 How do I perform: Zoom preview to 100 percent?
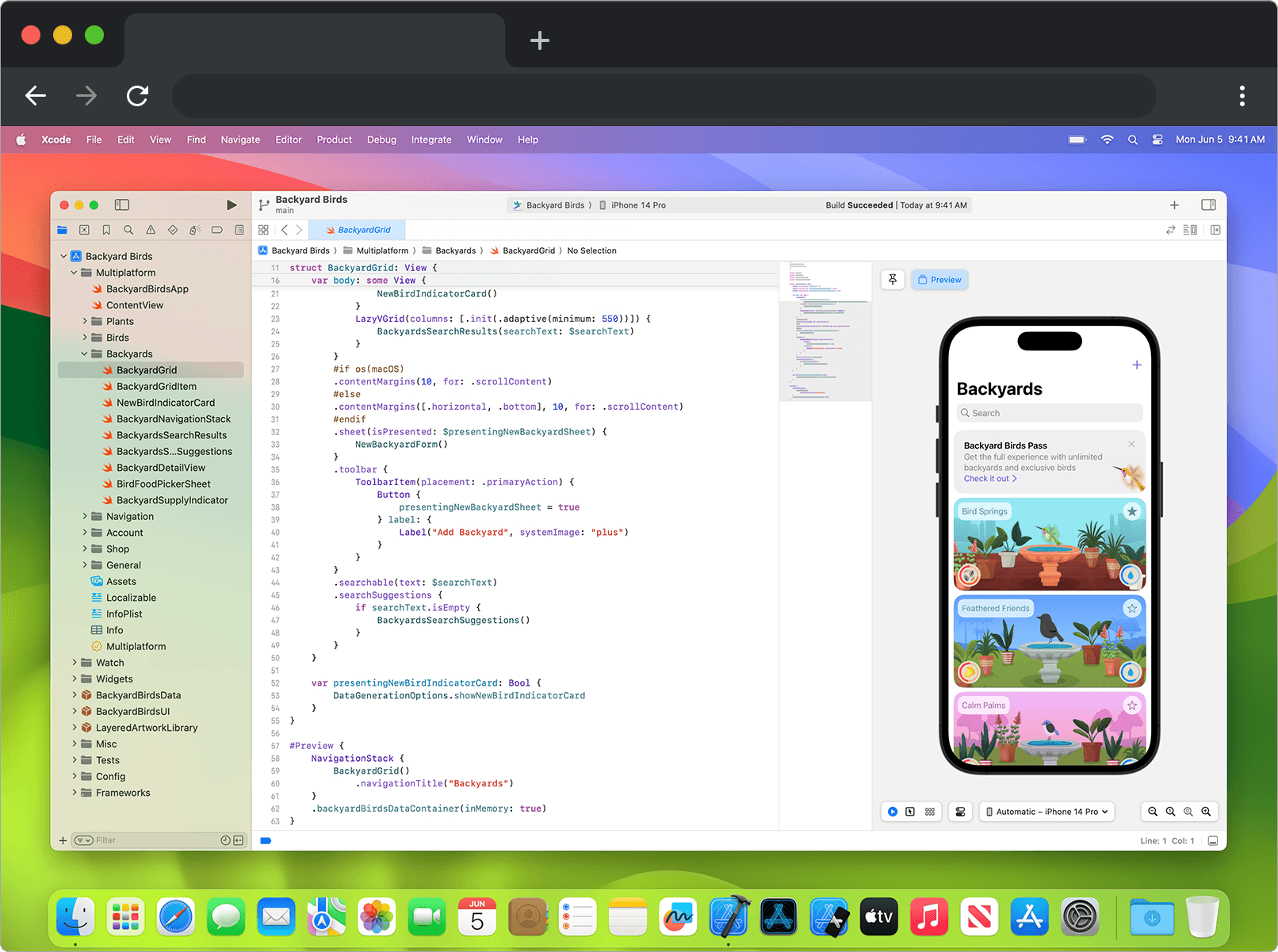pyautogui.click(x=1170, y=812)
